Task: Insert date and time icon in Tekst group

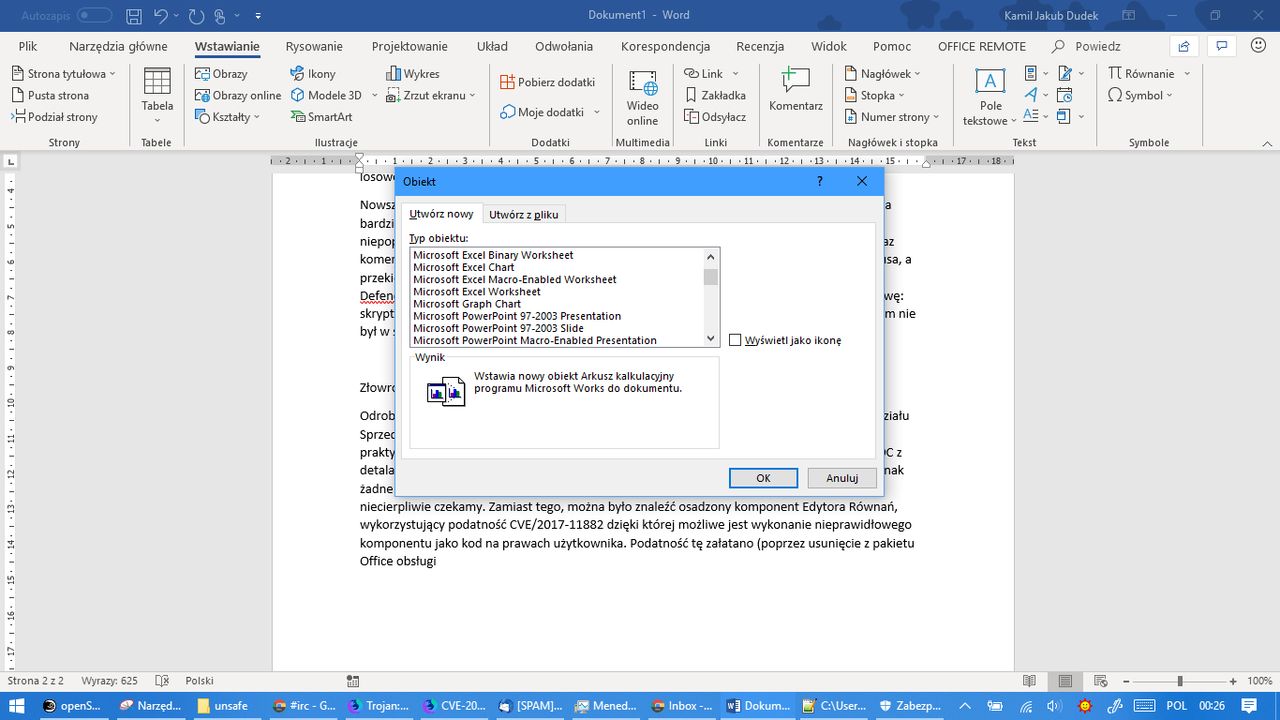Action: [1065, 96]
